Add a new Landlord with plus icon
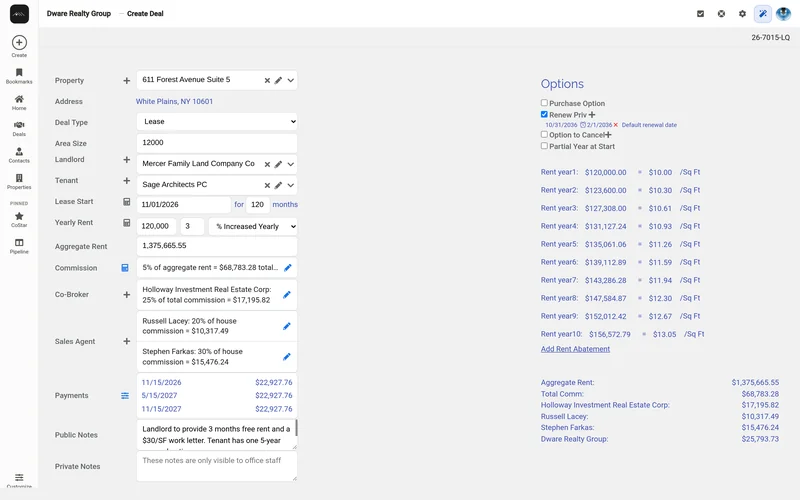 (127, 160)
